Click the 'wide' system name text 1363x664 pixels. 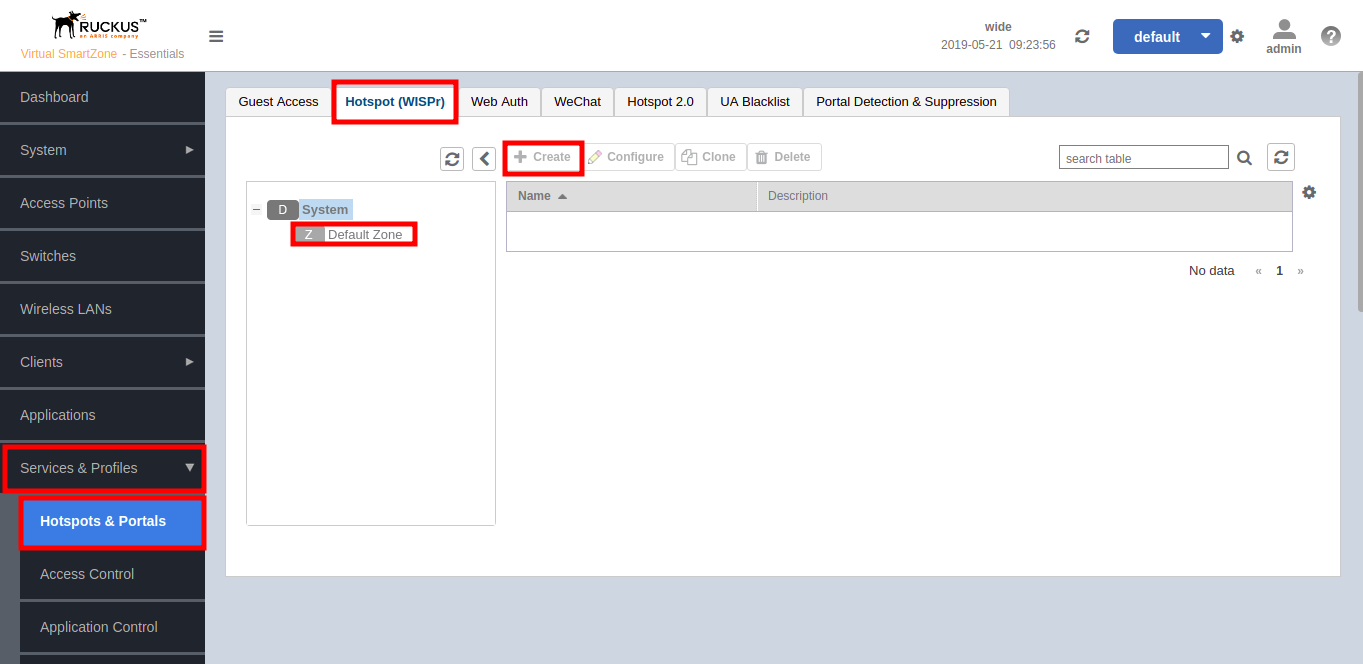pyautogui.click(x=998, y=27)
